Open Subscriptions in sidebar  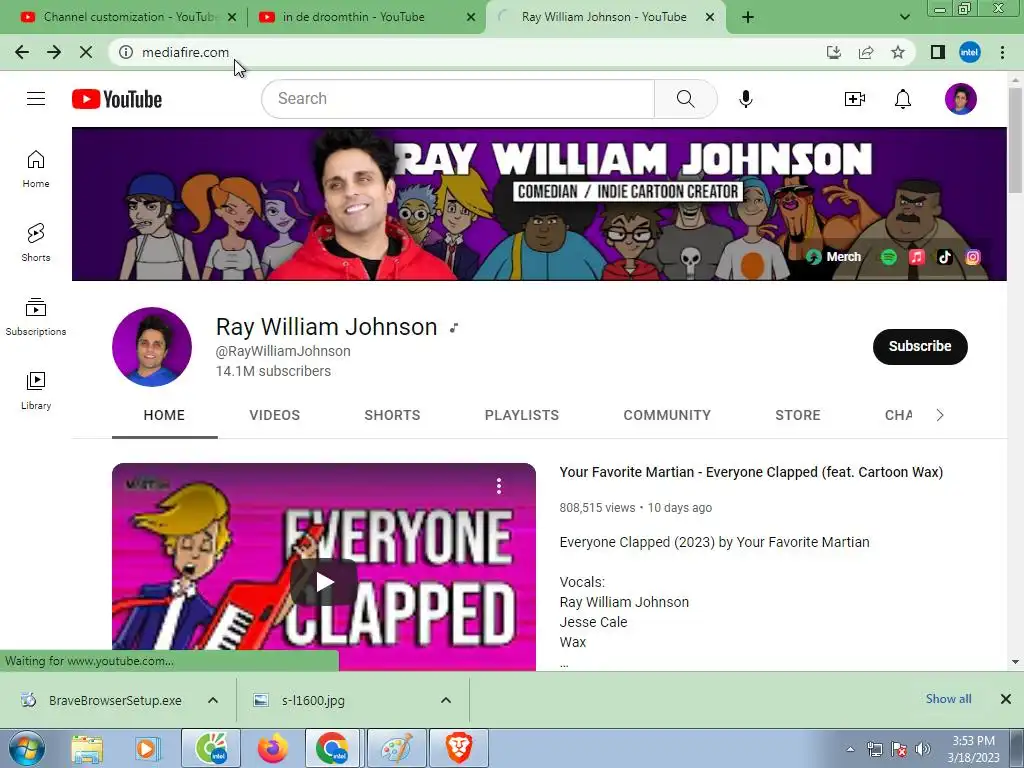(x=36, y=316)
